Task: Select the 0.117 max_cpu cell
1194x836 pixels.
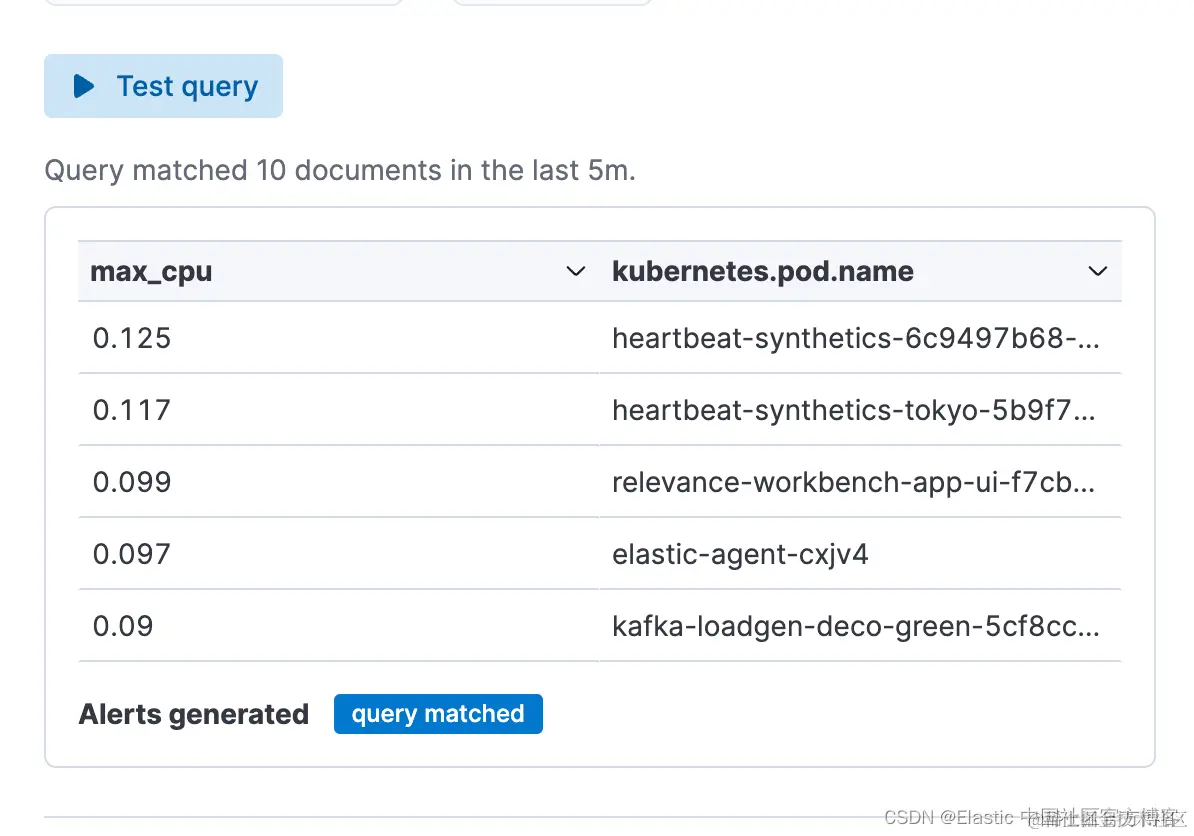Action: point(132,410)
